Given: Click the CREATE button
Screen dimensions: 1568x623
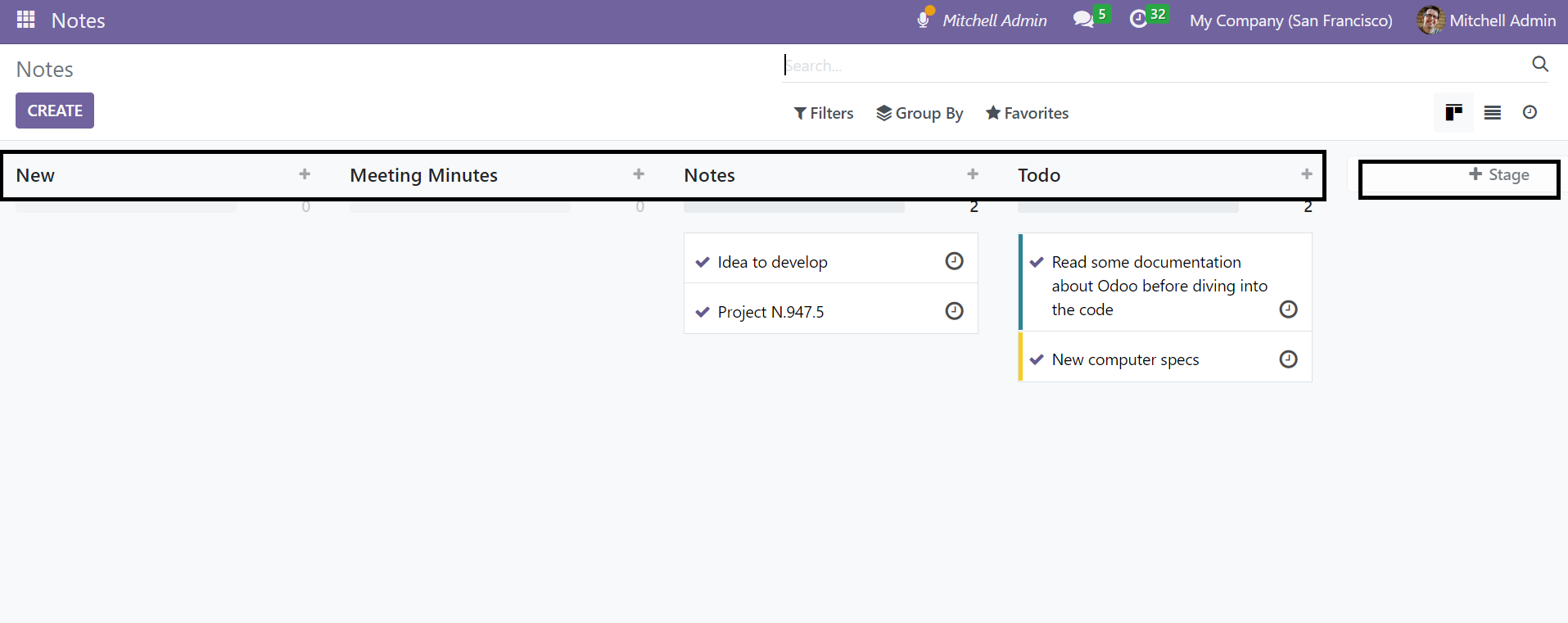Looking at the screenshot, I should click(x=55, y=111).
